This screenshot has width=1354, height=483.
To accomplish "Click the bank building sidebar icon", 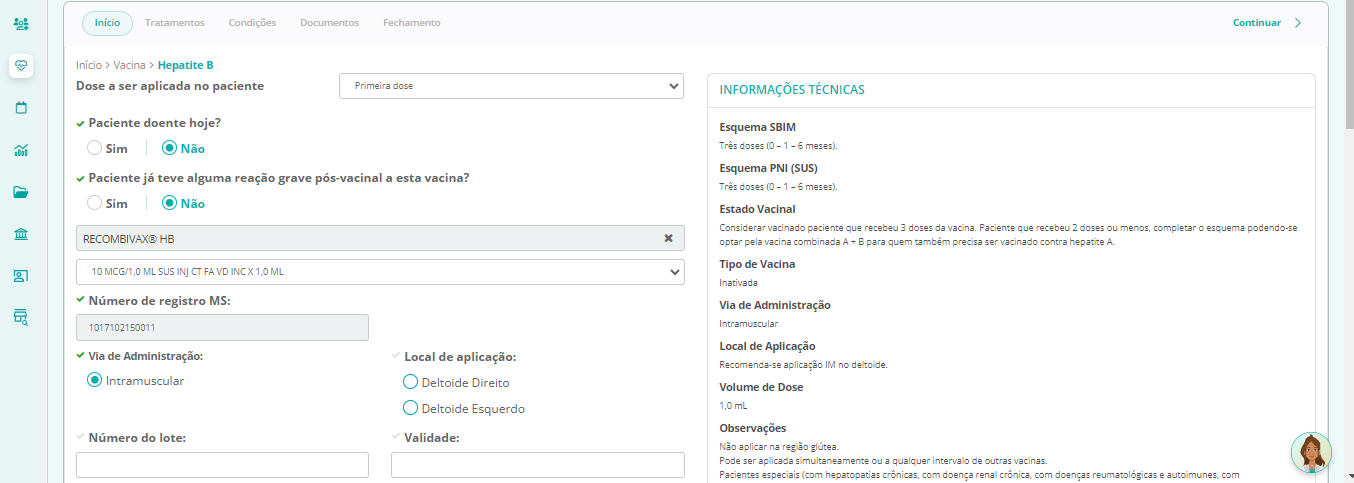I will (21, 234).
